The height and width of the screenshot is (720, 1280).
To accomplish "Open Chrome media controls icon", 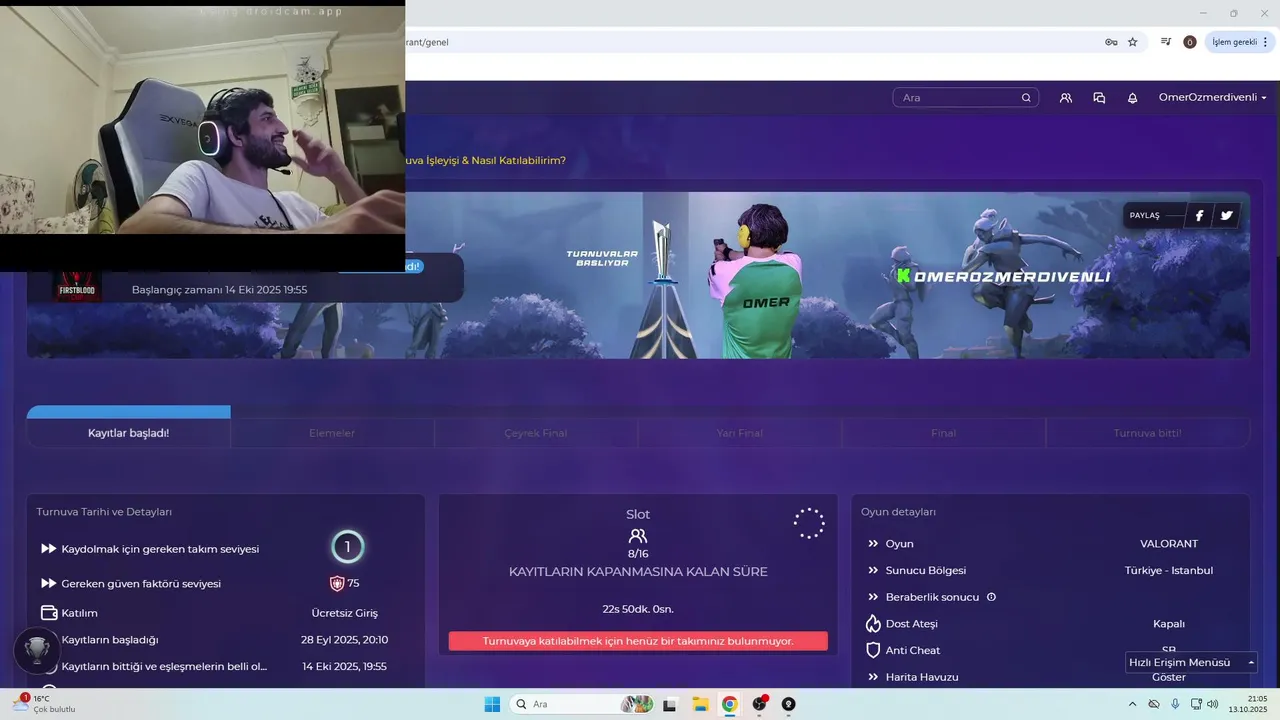I will tap(1166, 42).
